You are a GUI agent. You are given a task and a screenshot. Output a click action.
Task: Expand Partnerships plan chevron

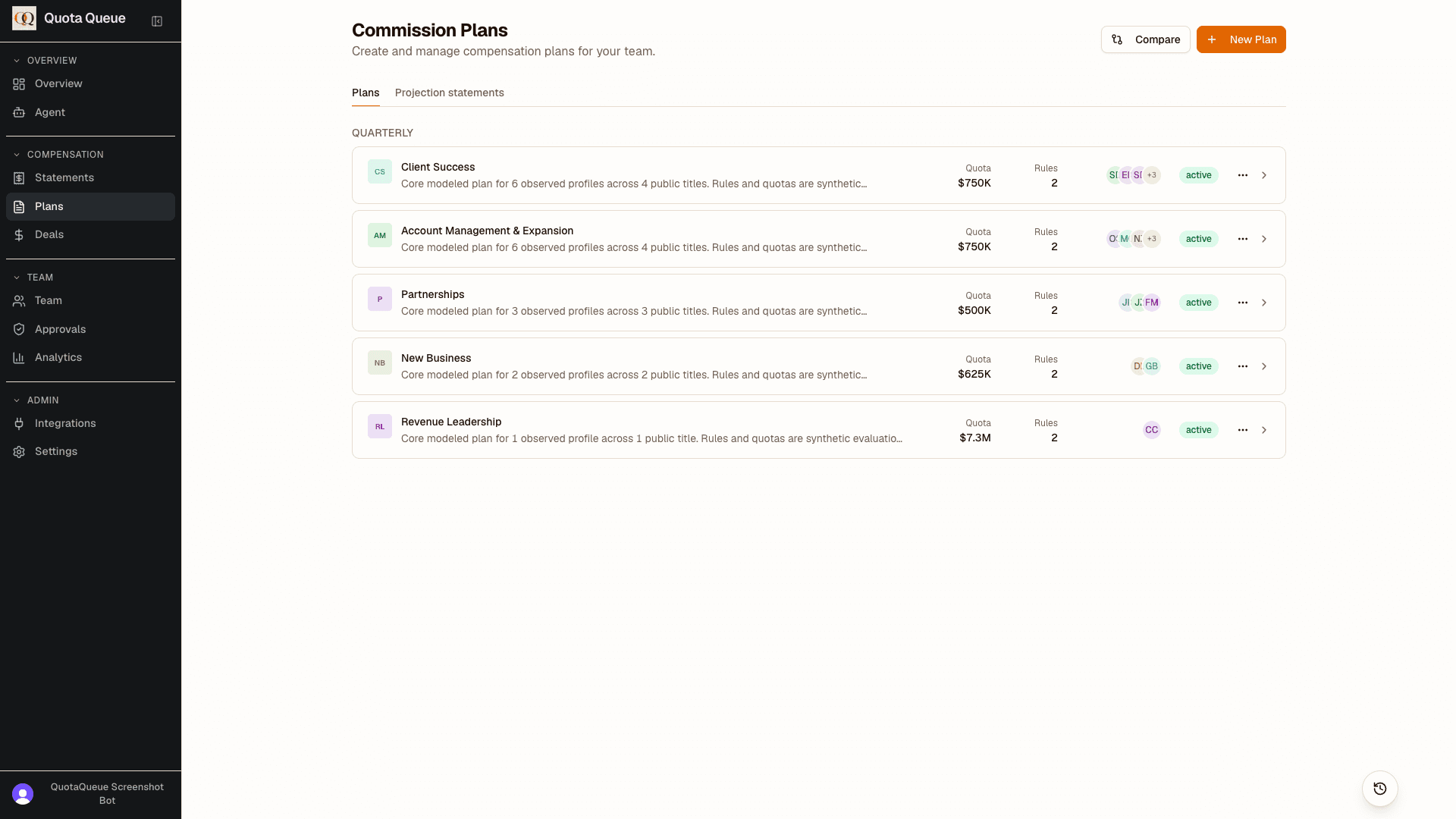(1263, 303)
